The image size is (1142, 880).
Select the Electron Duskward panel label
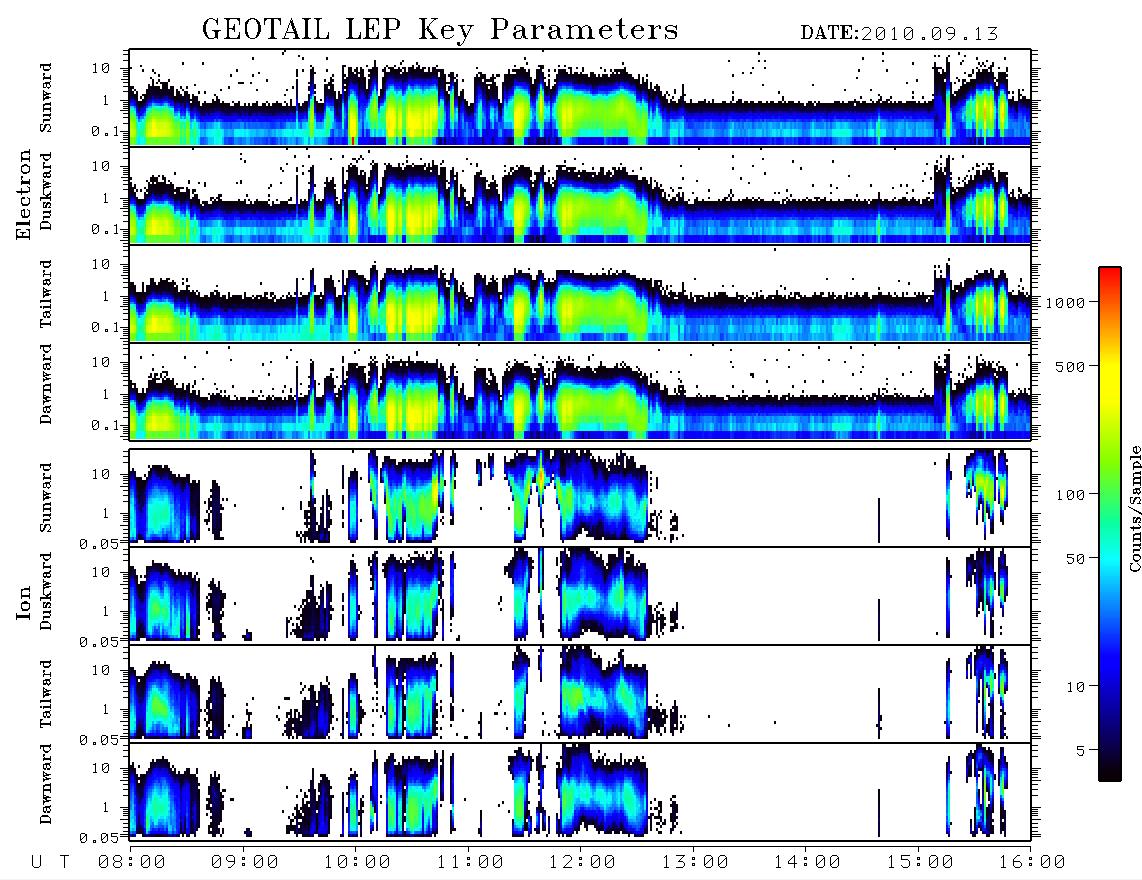click(46, 192)
